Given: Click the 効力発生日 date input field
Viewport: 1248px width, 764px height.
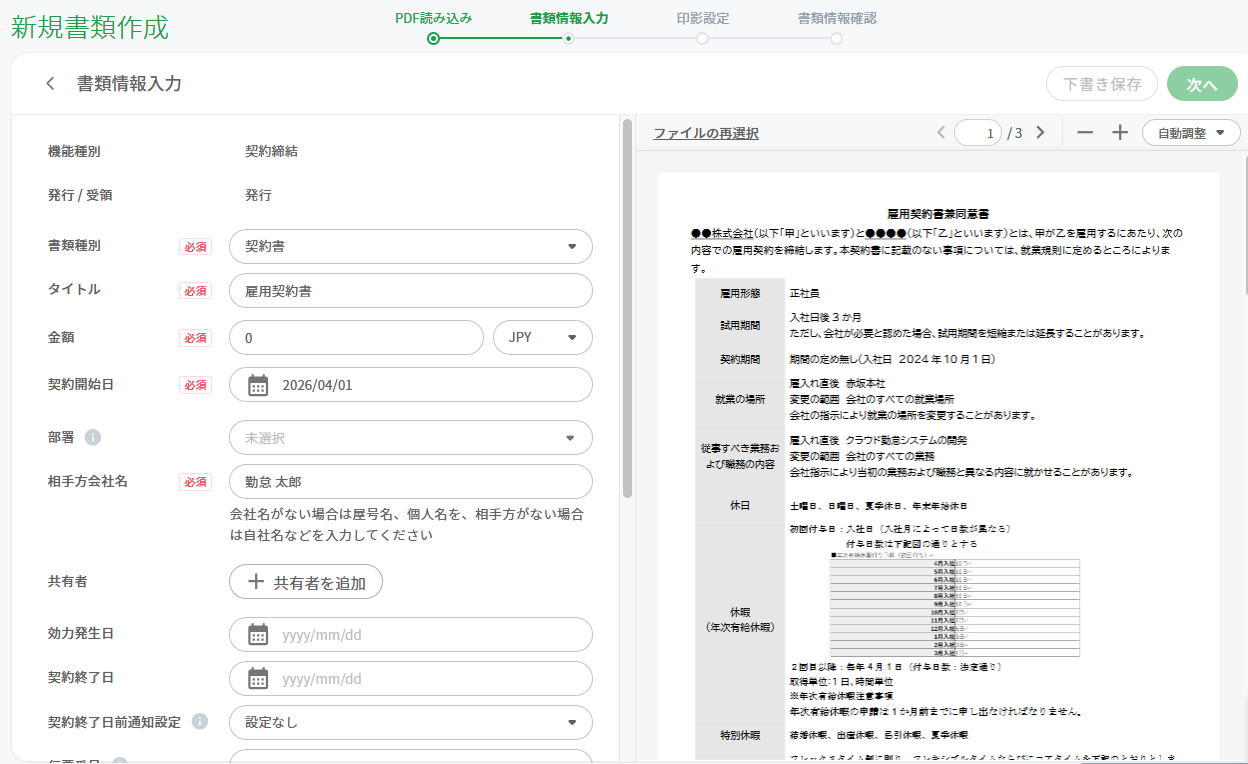Looking at the screenshot, I should pos(411,634).
